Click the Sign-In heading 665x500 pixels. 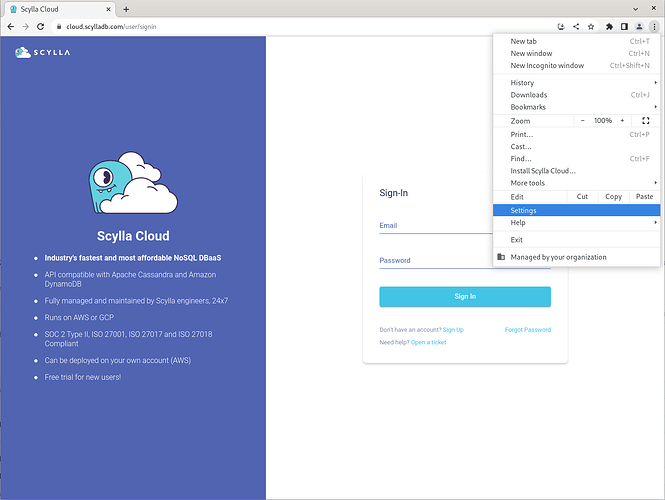[394, 193]
